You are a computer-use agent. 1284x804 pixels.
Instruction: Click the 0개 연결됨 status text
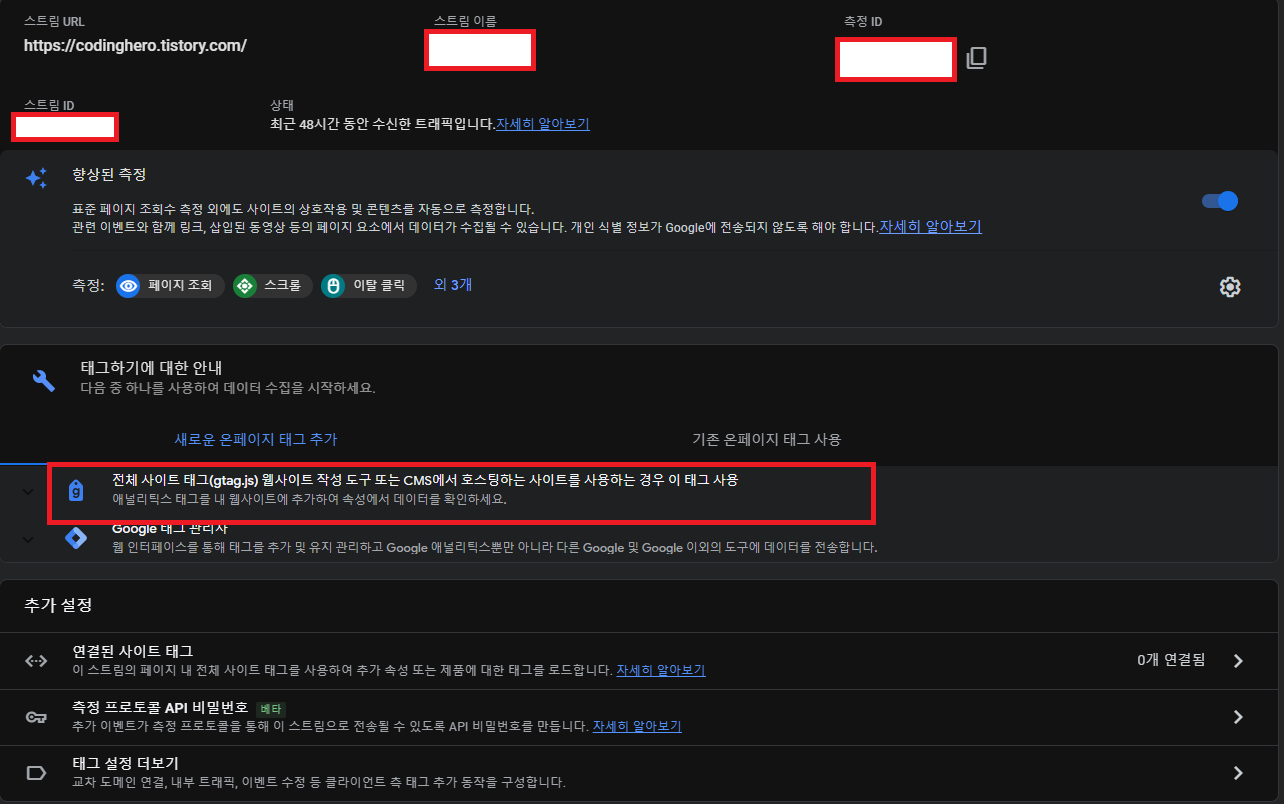click(1171, 660)
